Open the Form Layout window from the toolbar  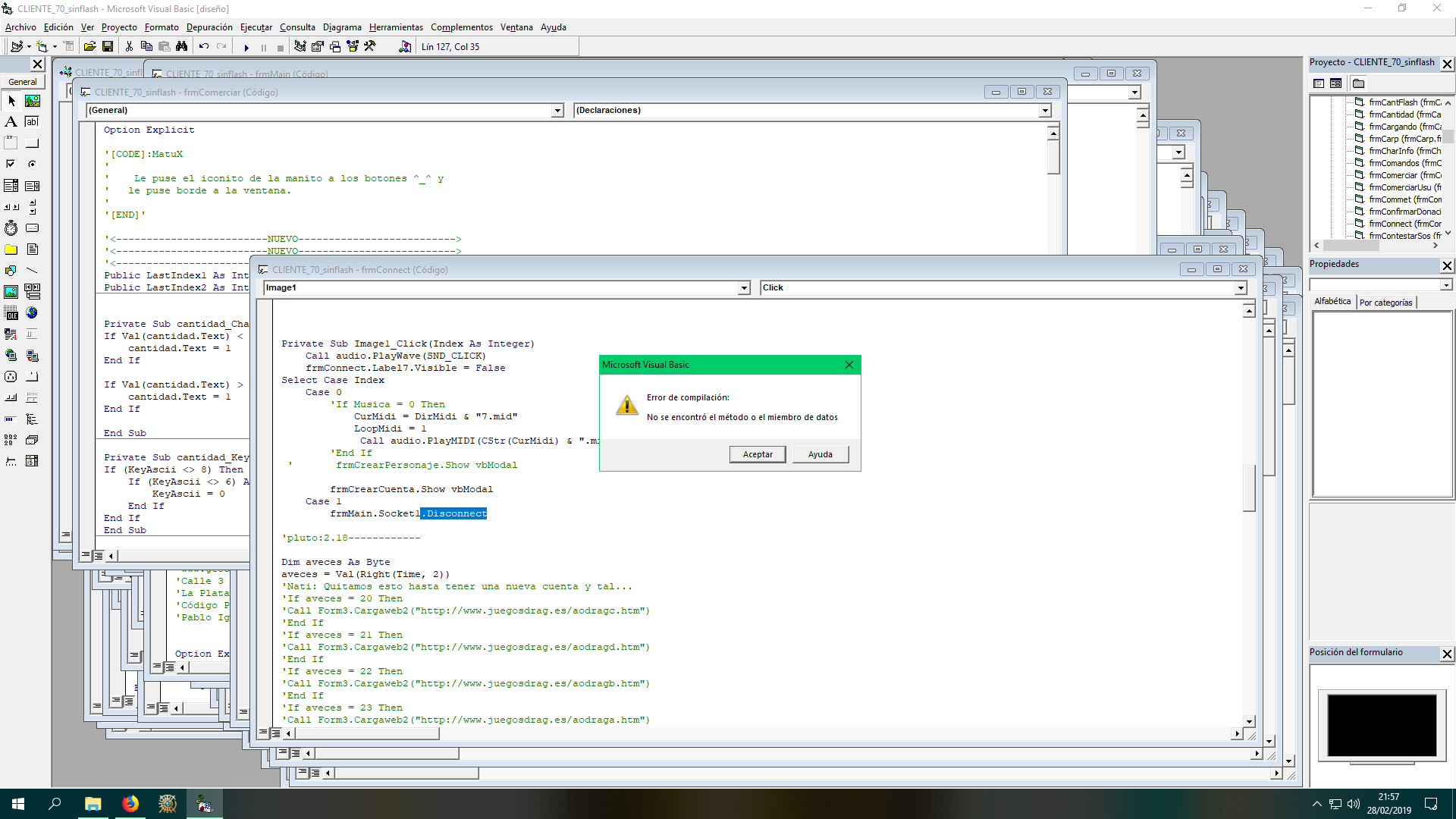pyautogui.click(x=335, y=47)
